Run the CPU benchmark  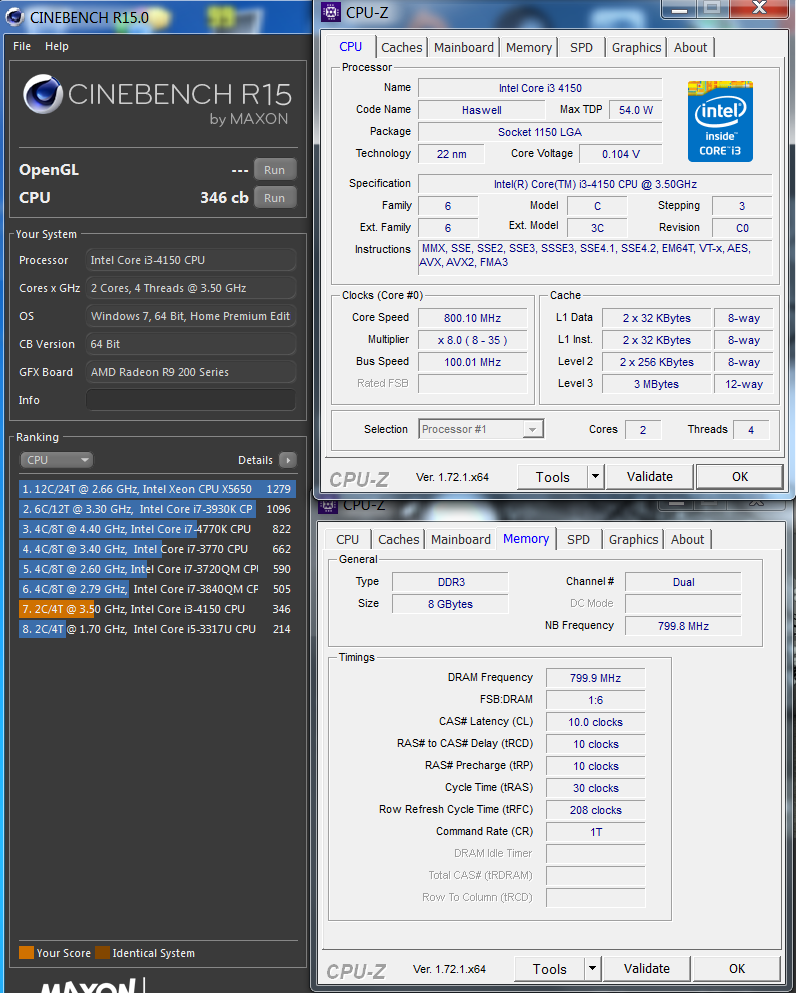(274, 198)
